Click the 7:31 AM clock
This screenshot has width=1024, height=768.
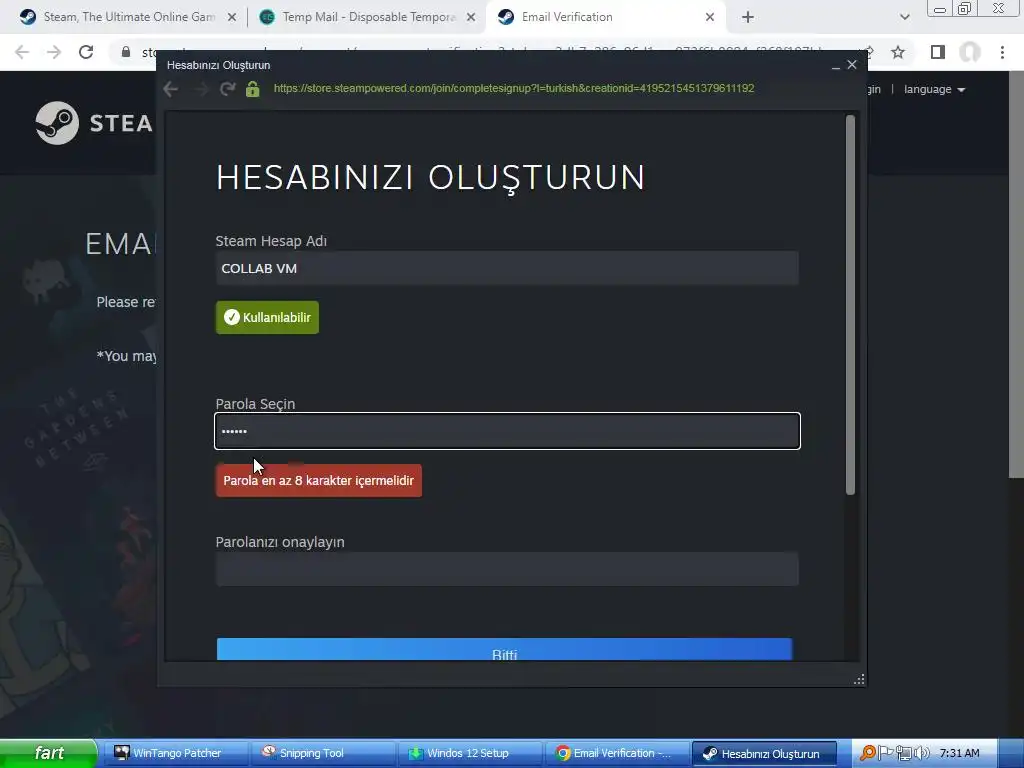(x=959, y=753)
